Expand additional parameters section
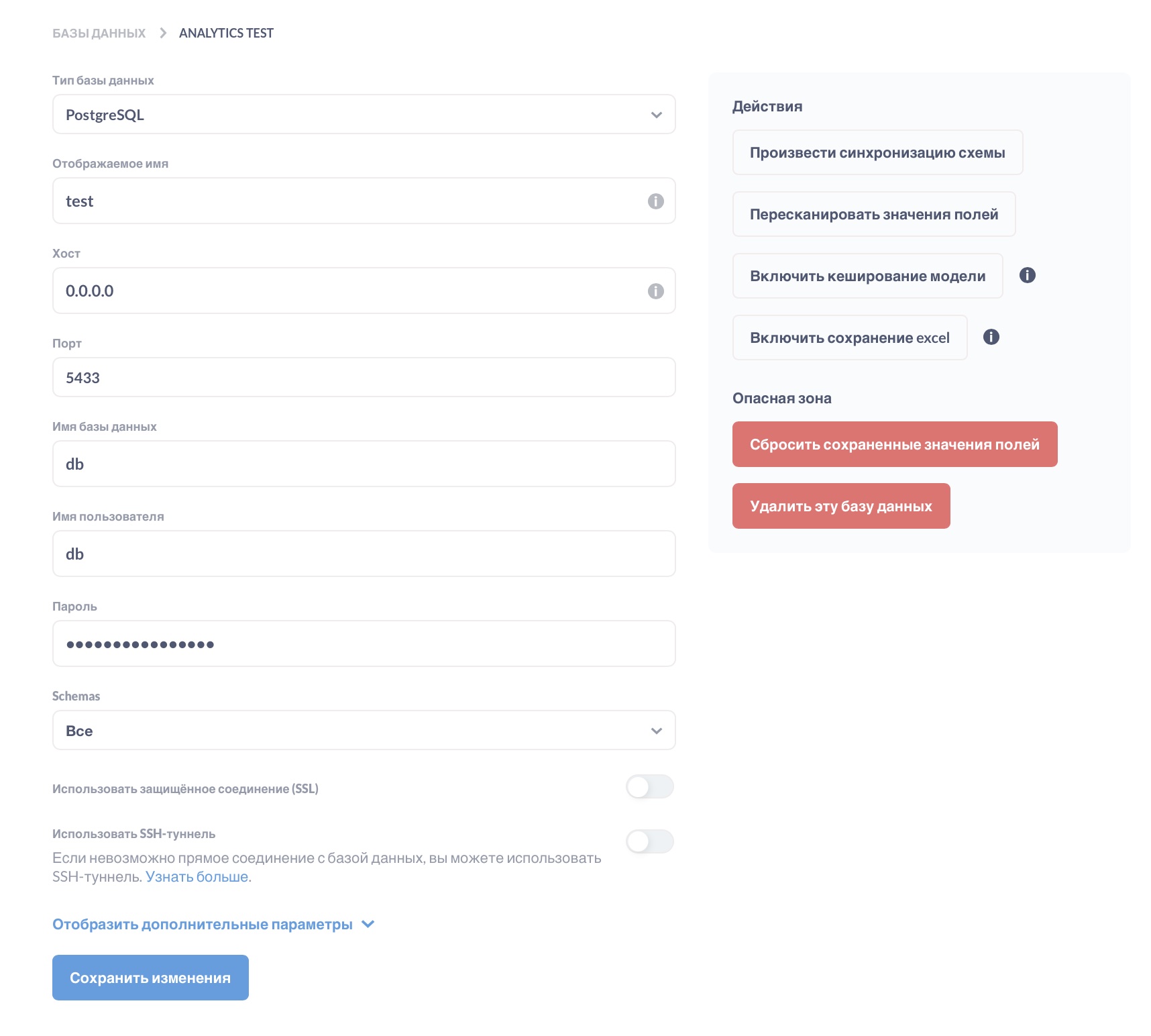The width and height of the screenshot is (1151, 1036). pos(213,925)
